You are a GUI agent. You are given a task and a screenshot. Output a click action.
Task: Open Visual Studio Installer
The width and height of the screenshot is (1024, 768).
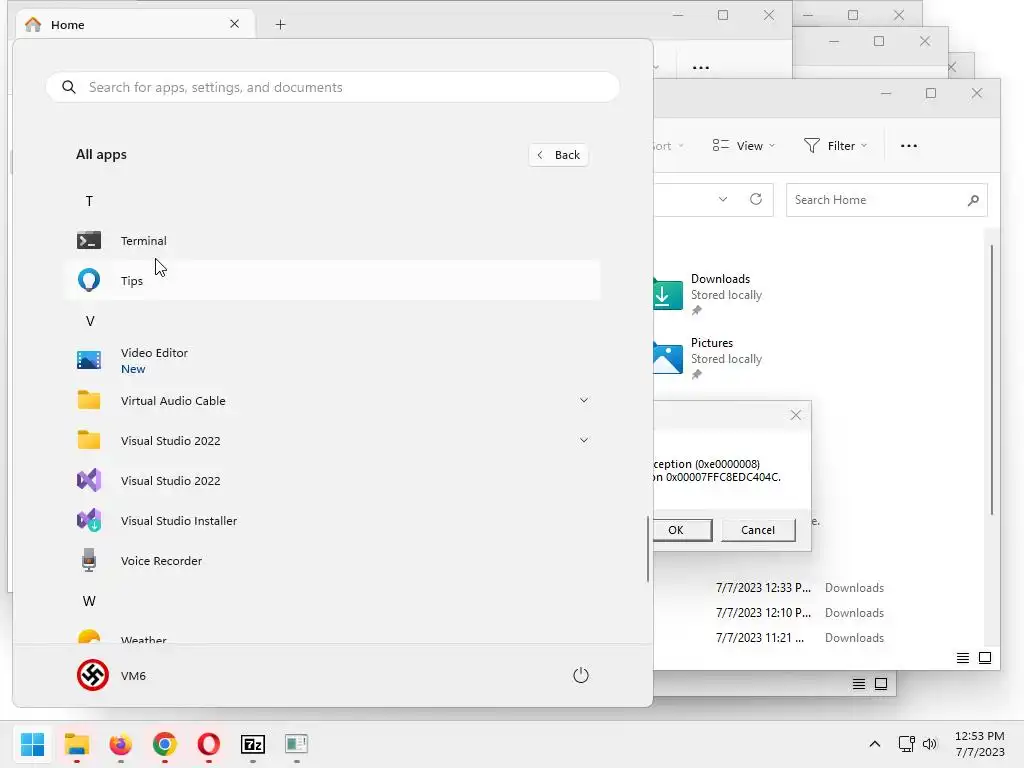[332, 520]
